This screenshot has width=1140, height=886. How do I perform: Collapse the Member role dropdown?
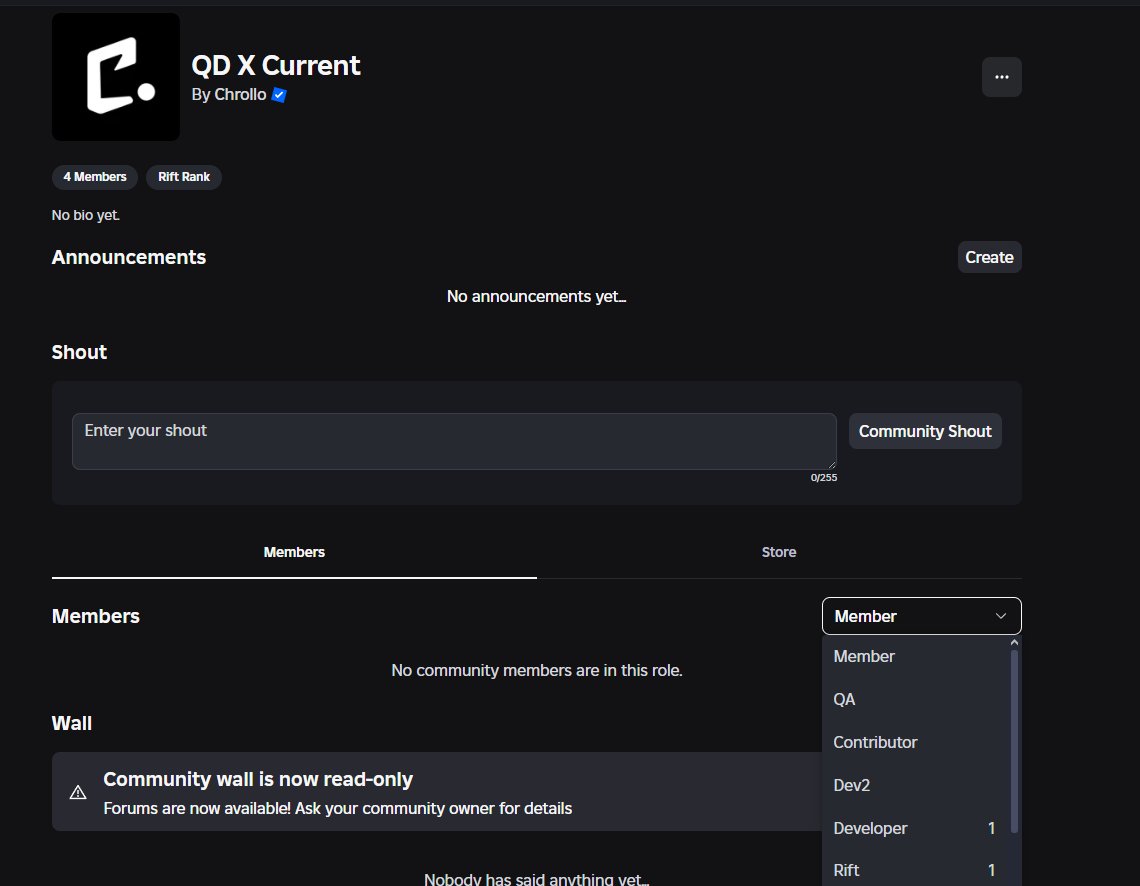point(921,616)
